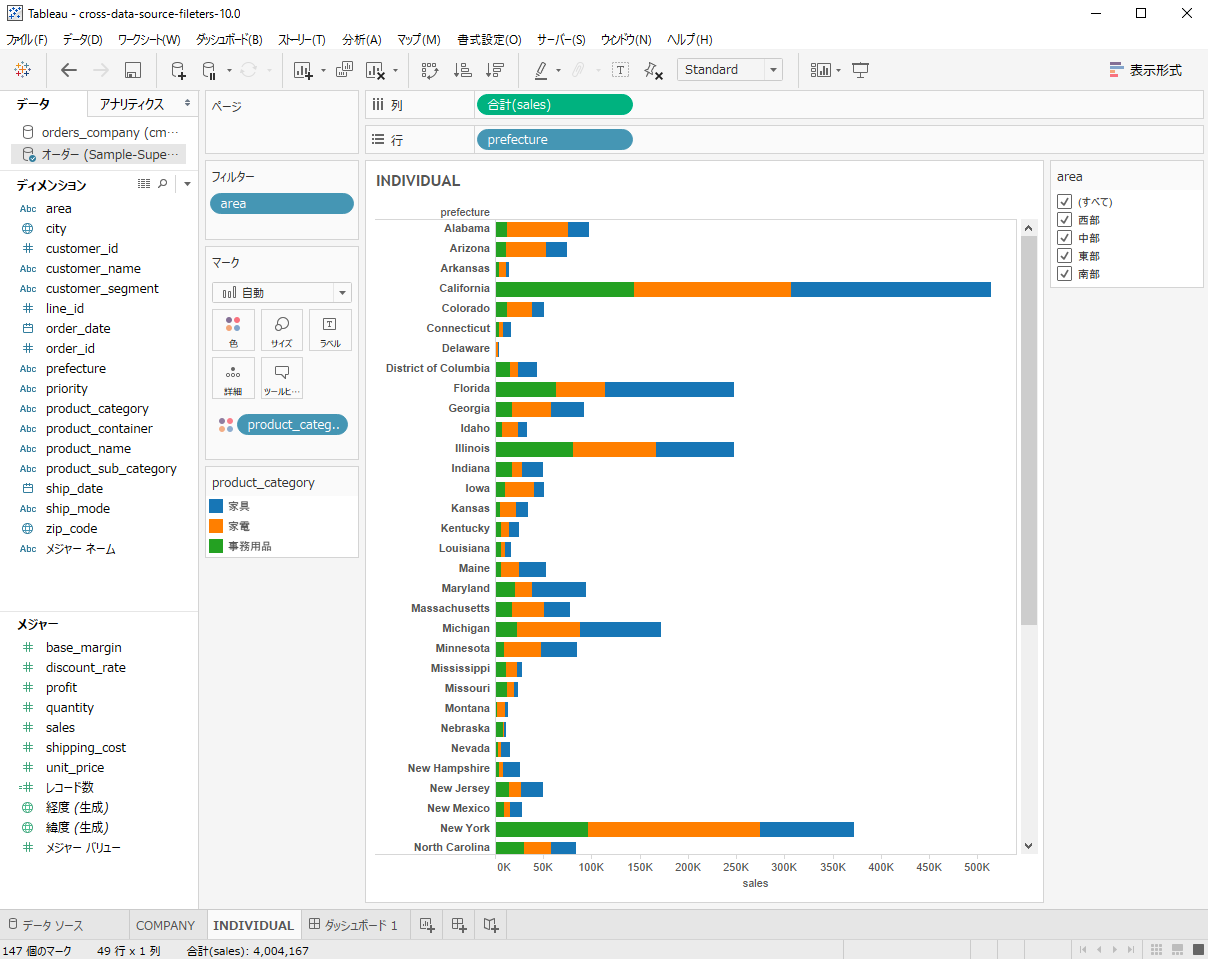
Task: Disable the 南部 area checkbox
Action: (1064, 273)
